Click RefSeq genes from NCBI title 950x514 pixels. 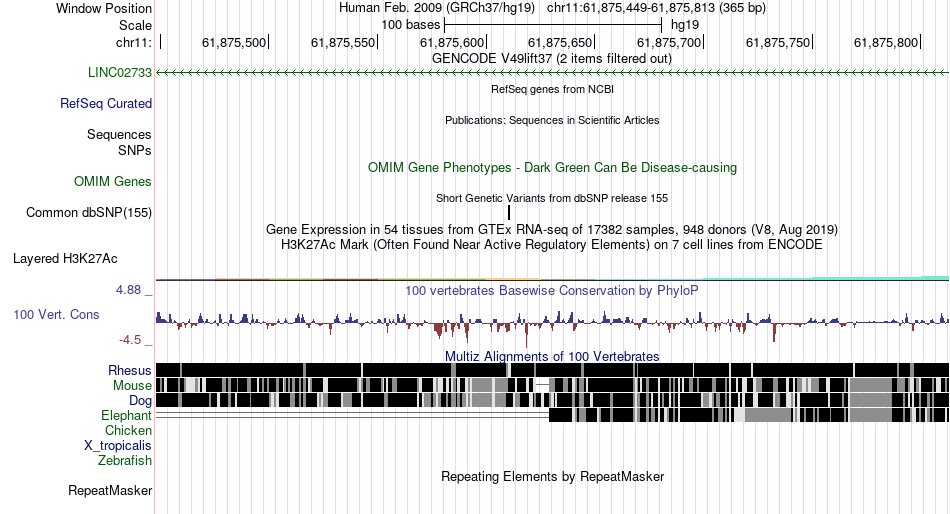[x=552, y=89]
